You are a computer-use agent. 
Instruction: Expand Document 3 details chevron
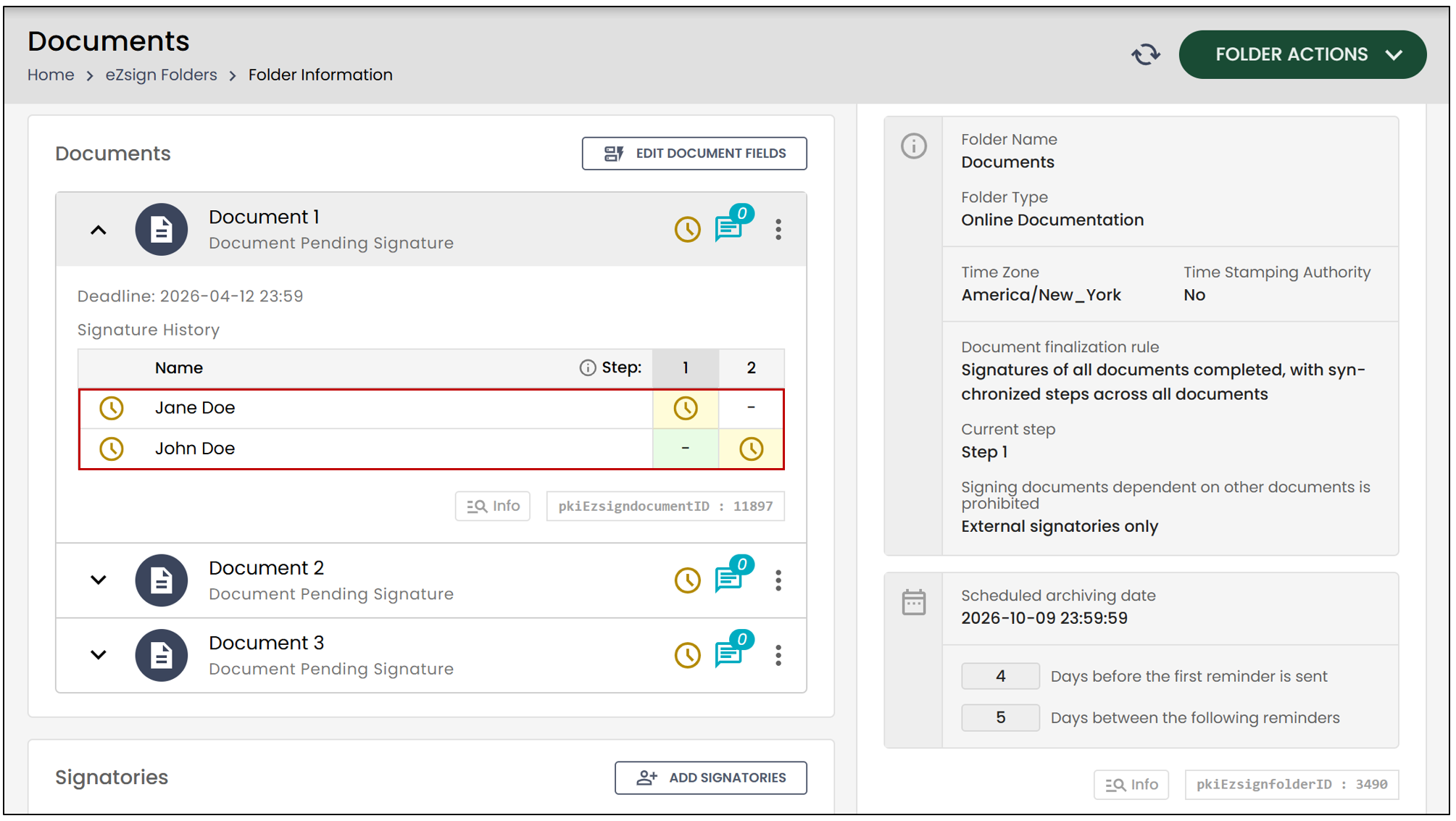[x=99, y=654]
